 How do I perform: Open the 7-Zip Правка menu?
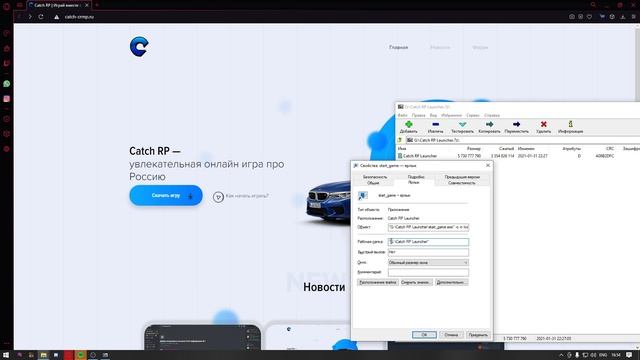pyautogui.click(x=418, y=116)
